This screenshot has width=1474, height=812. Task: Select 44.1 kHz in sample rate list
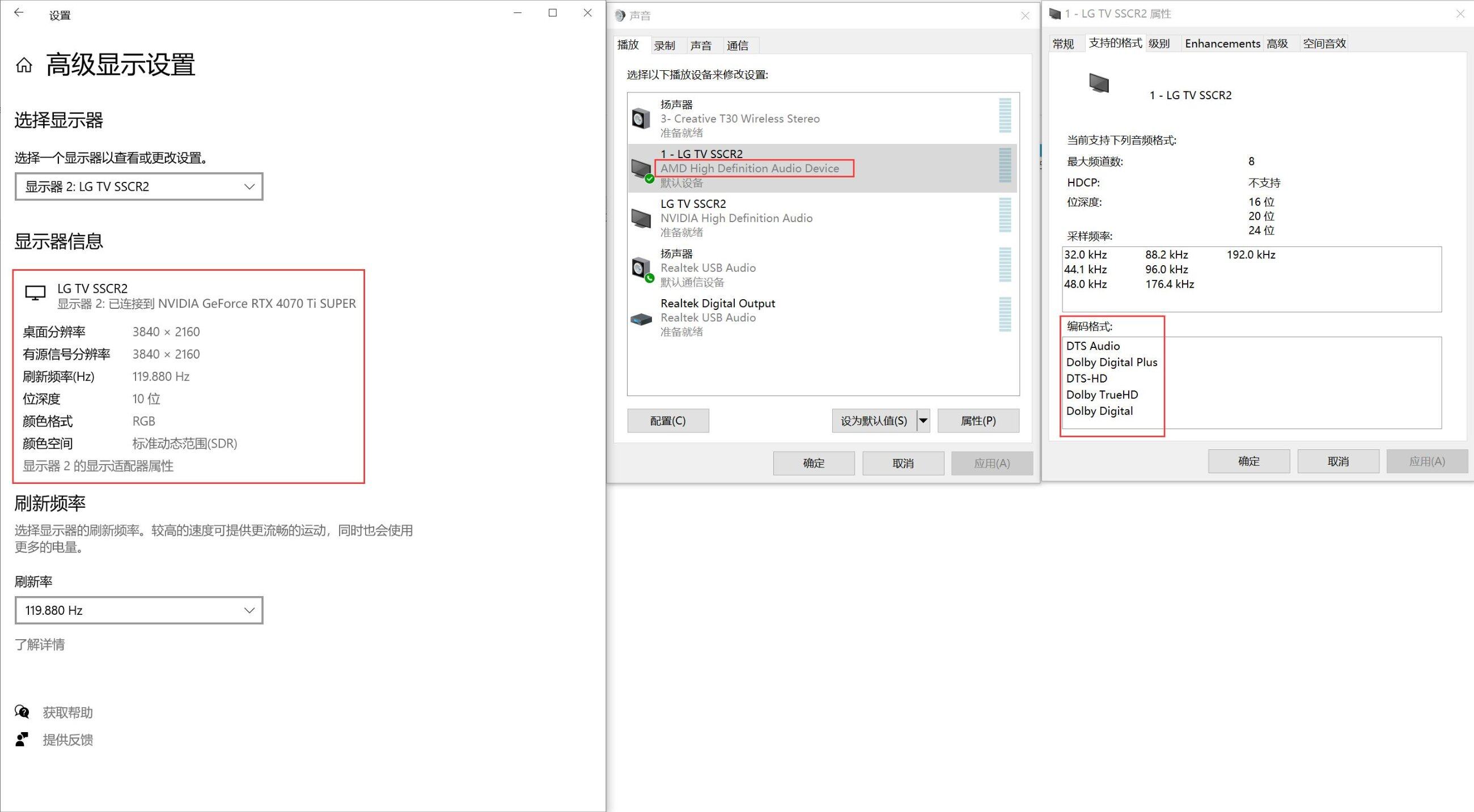point(1086,269)
